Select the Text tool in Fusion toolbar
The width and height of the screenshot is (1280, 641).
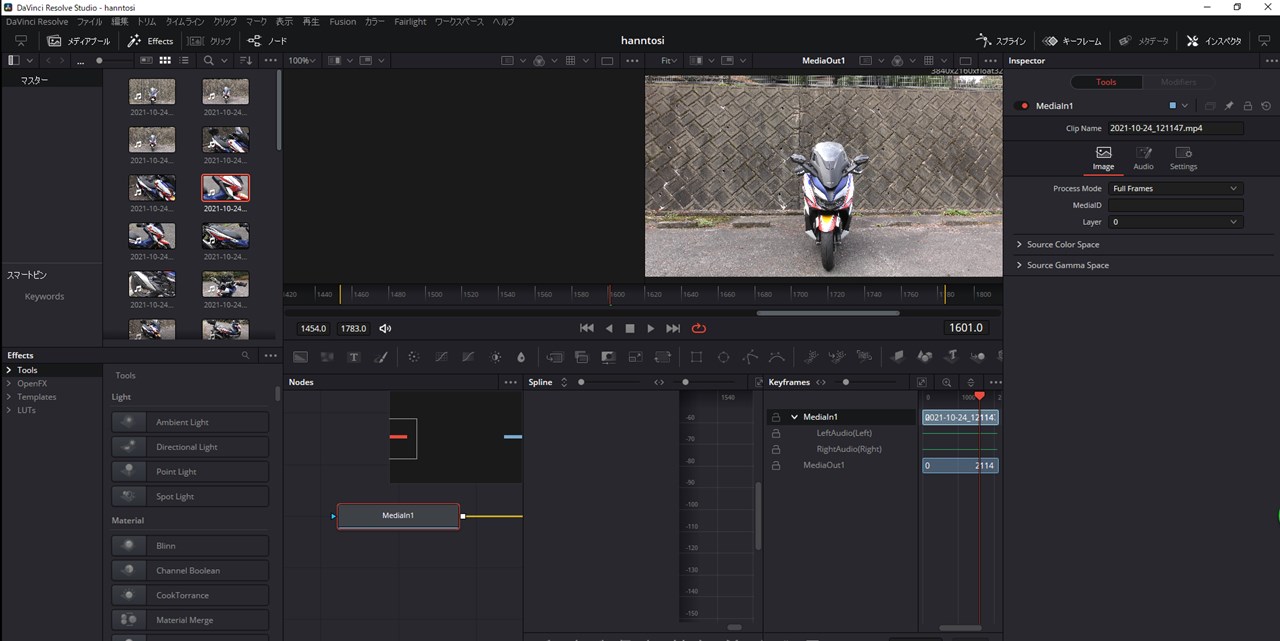point(353,357)
